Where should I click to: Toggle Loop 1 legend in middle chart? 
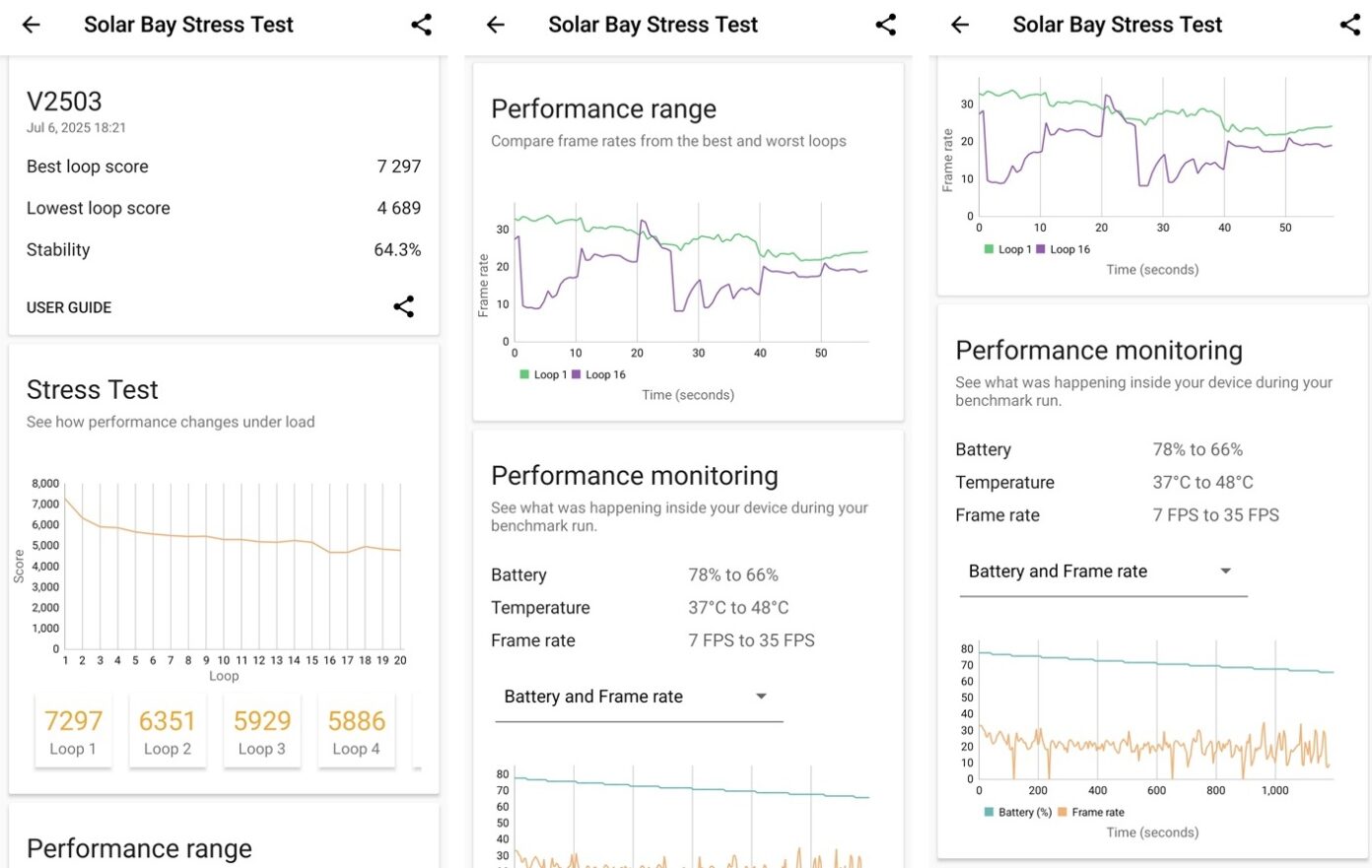click(543, 374)
